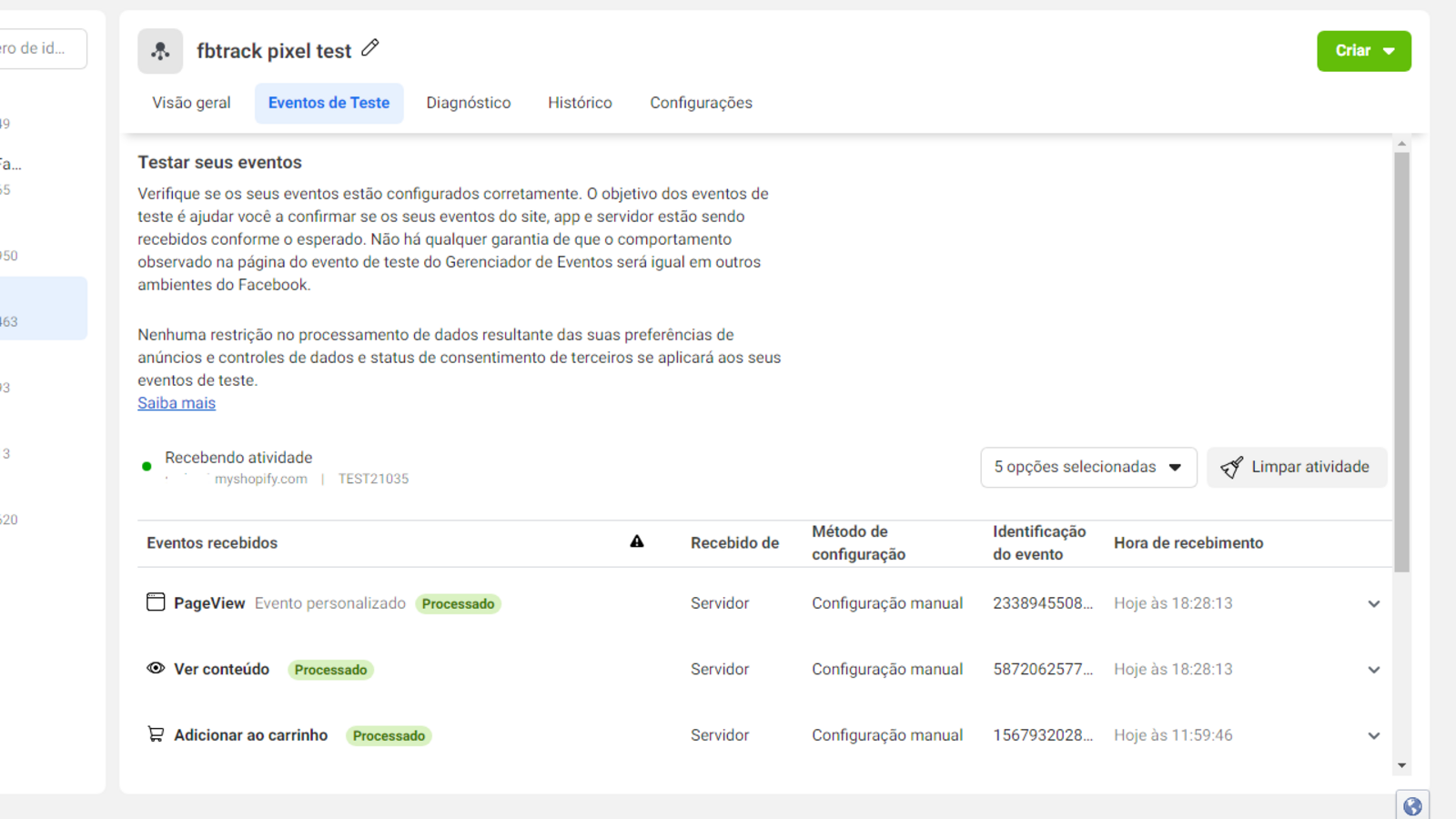Click the event ID 2338945508...

click(x=1043, y=603)
